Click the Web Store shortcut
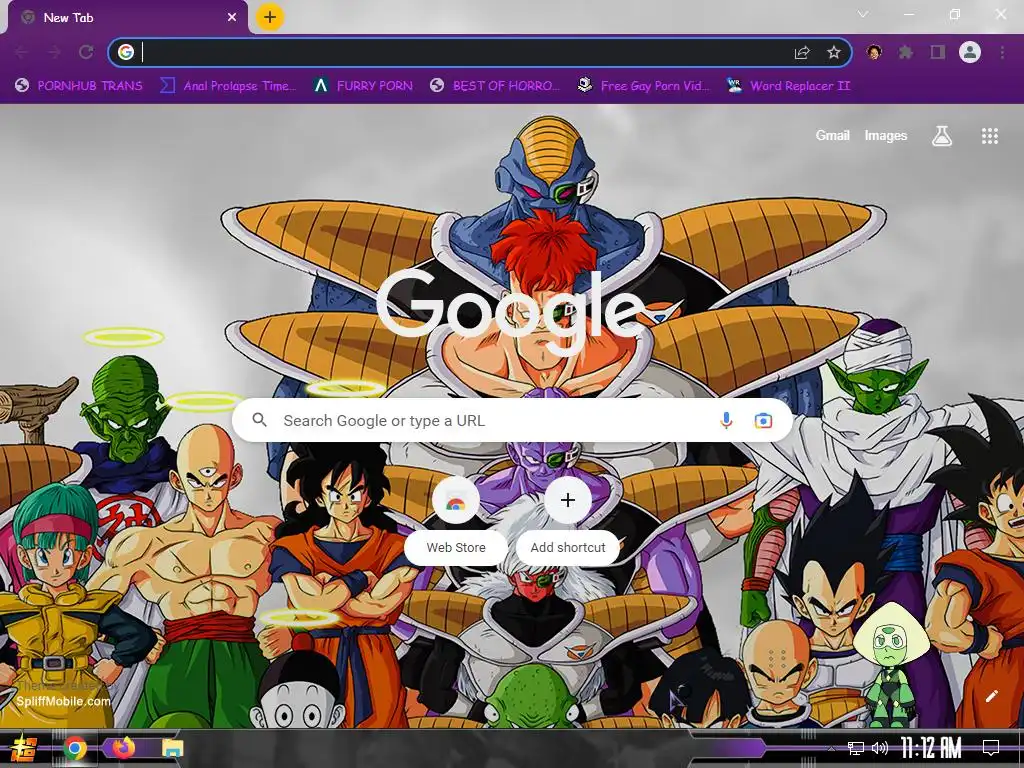Screen dimensions: 1024x768 [x=456, y=520]
